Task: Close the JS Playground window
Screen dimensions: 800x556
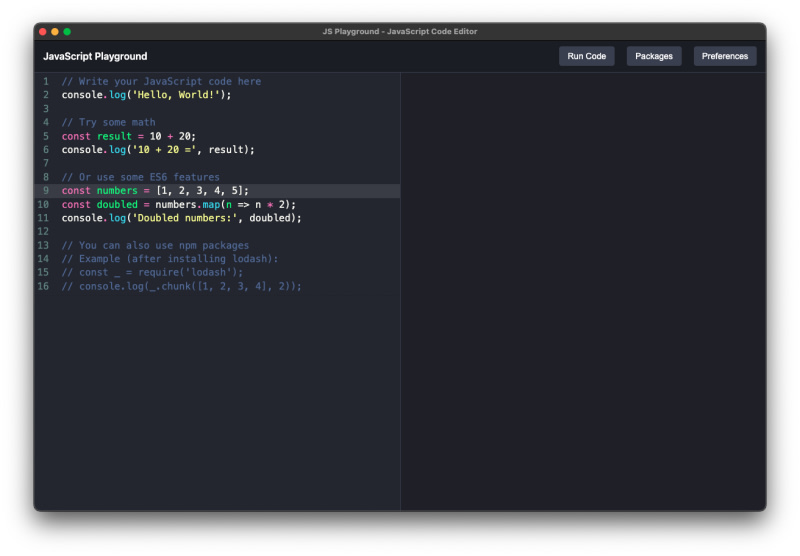Action: (x=43, y=32)
